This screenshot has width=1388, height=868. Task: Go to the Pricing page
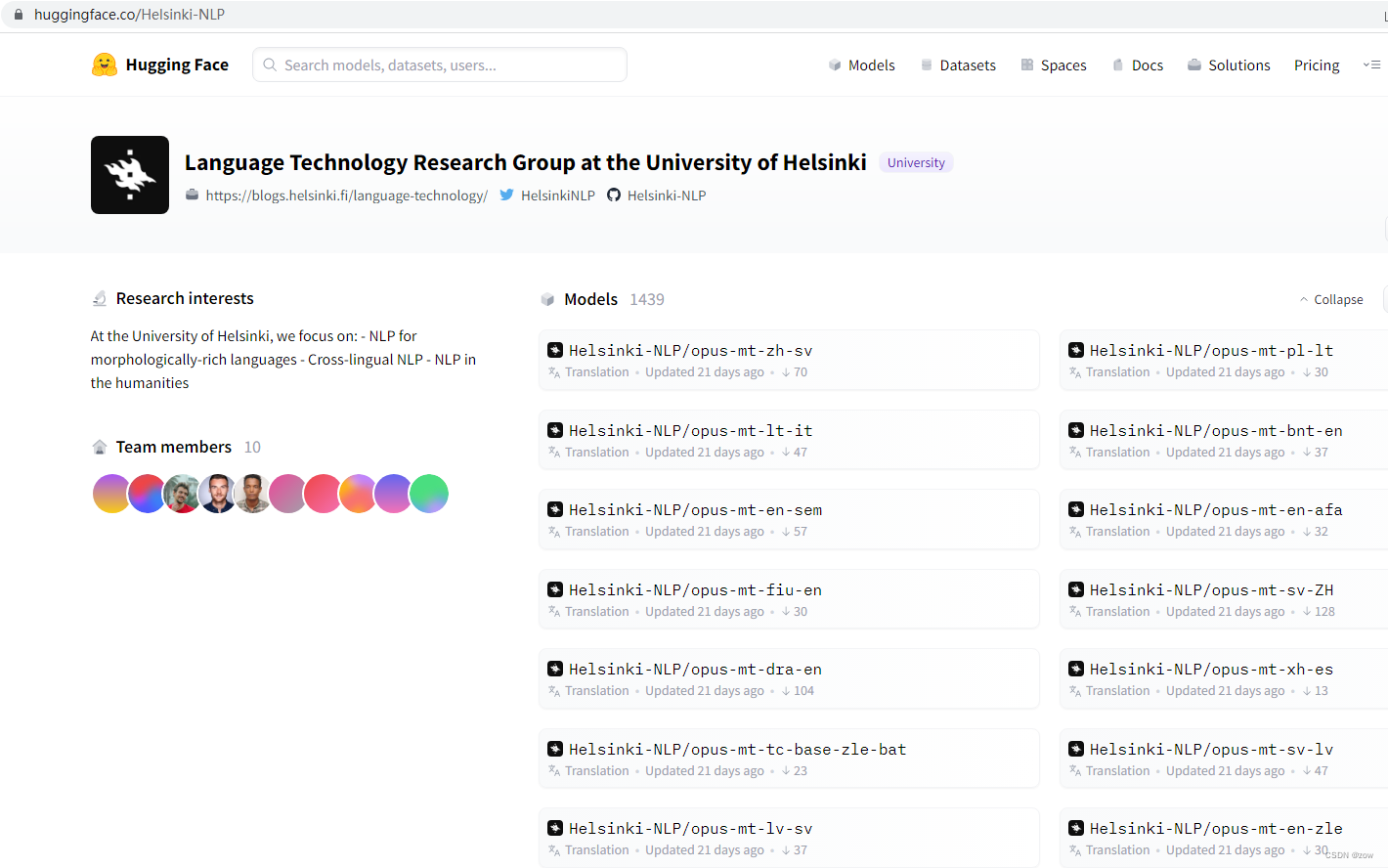click(x=1317, y=65)
